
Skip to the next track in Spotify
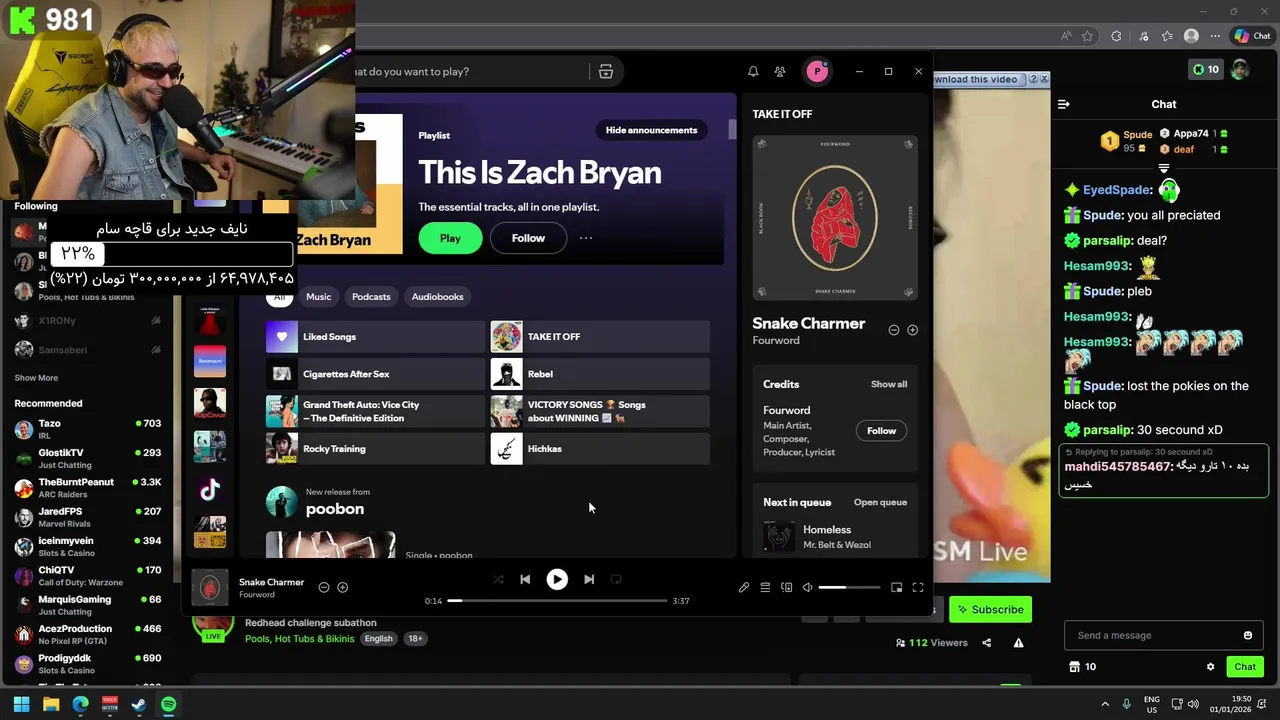point(589,579)
